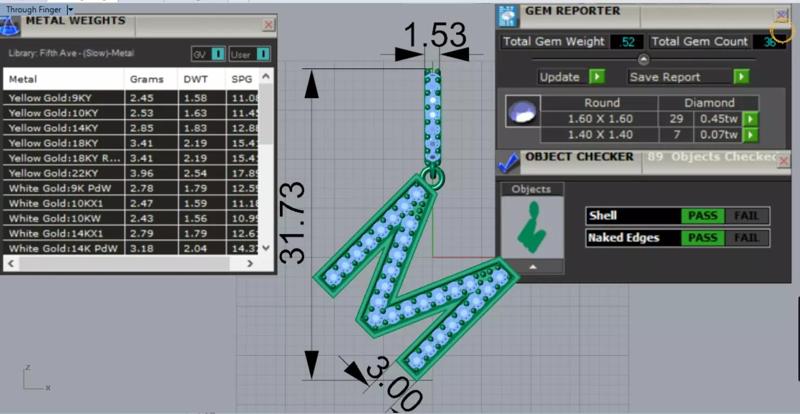Click the Total Gem Count value field
This screenshot has width=800, height=414.
coord(770,42)
